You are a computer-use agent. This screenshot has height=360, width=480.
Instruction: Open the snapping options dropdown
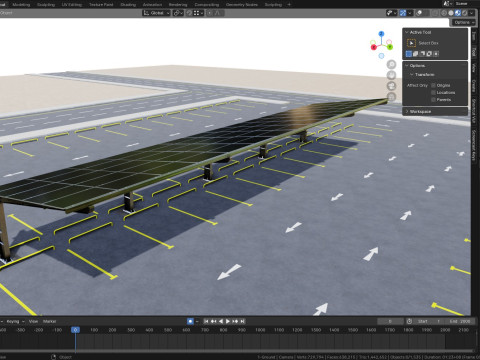click(199, 13)
